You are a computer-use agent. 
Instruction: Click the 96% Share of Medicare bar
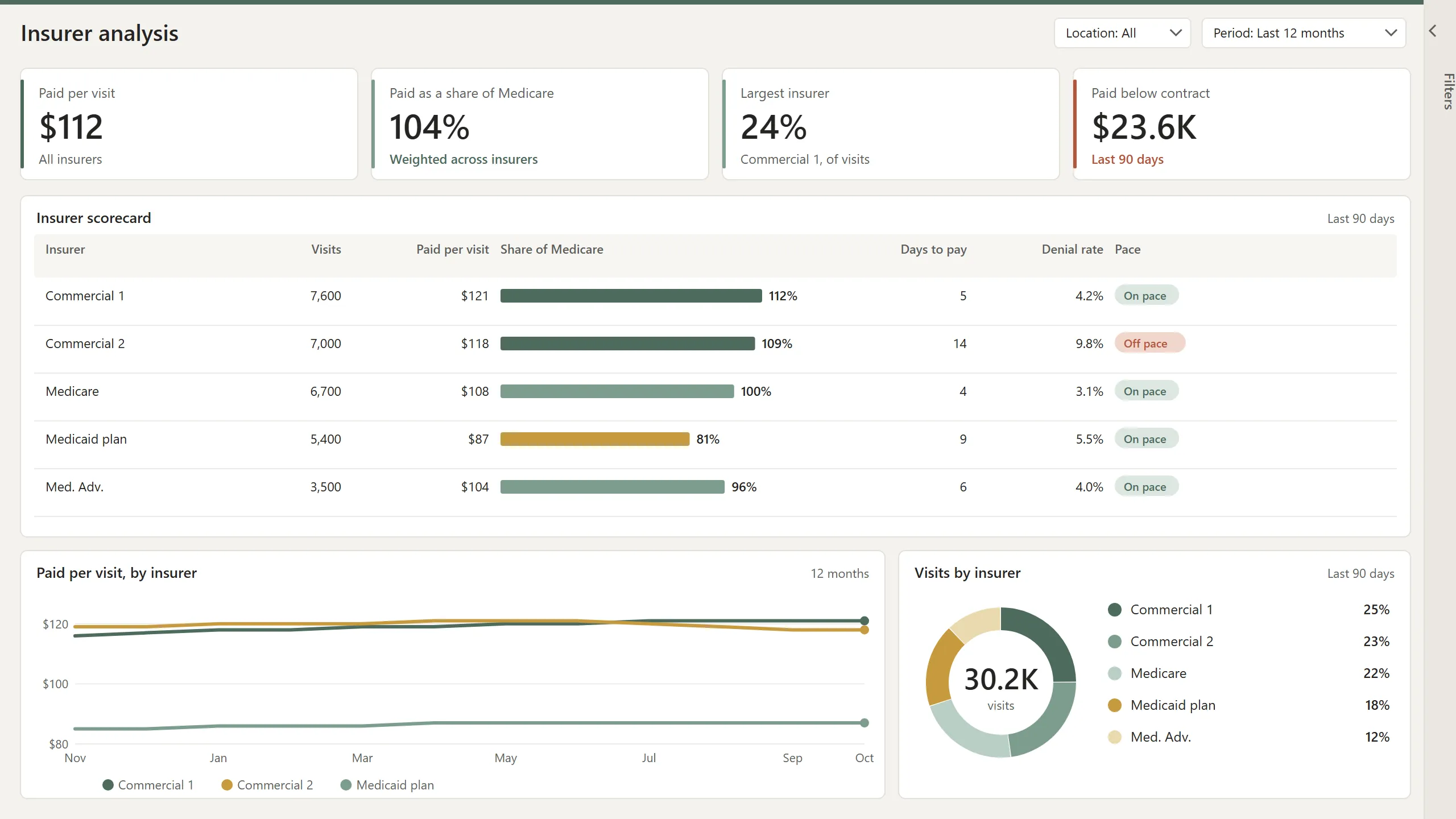(x=613, y=487)
